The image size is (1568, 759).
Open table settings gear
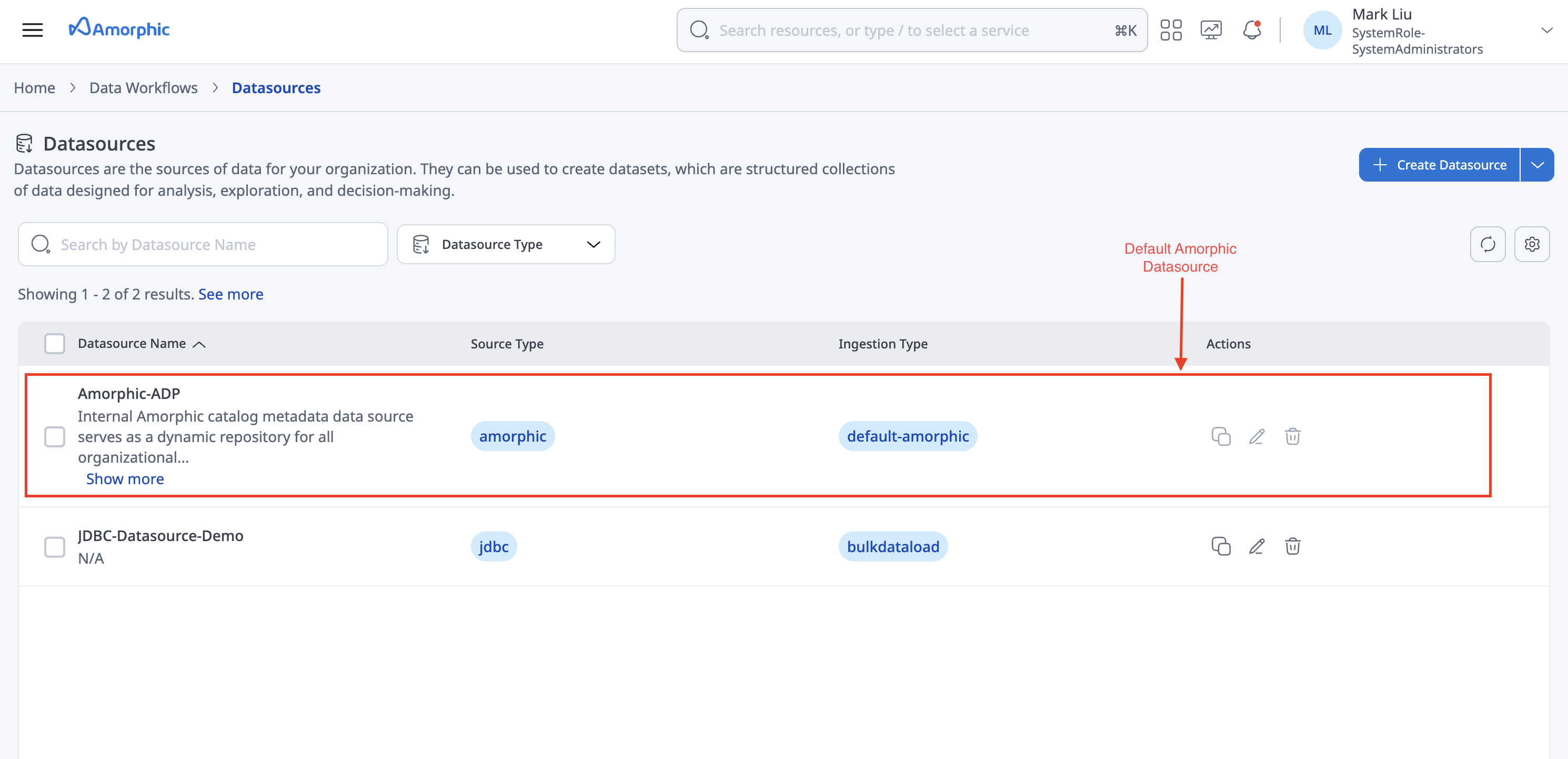1532,244
